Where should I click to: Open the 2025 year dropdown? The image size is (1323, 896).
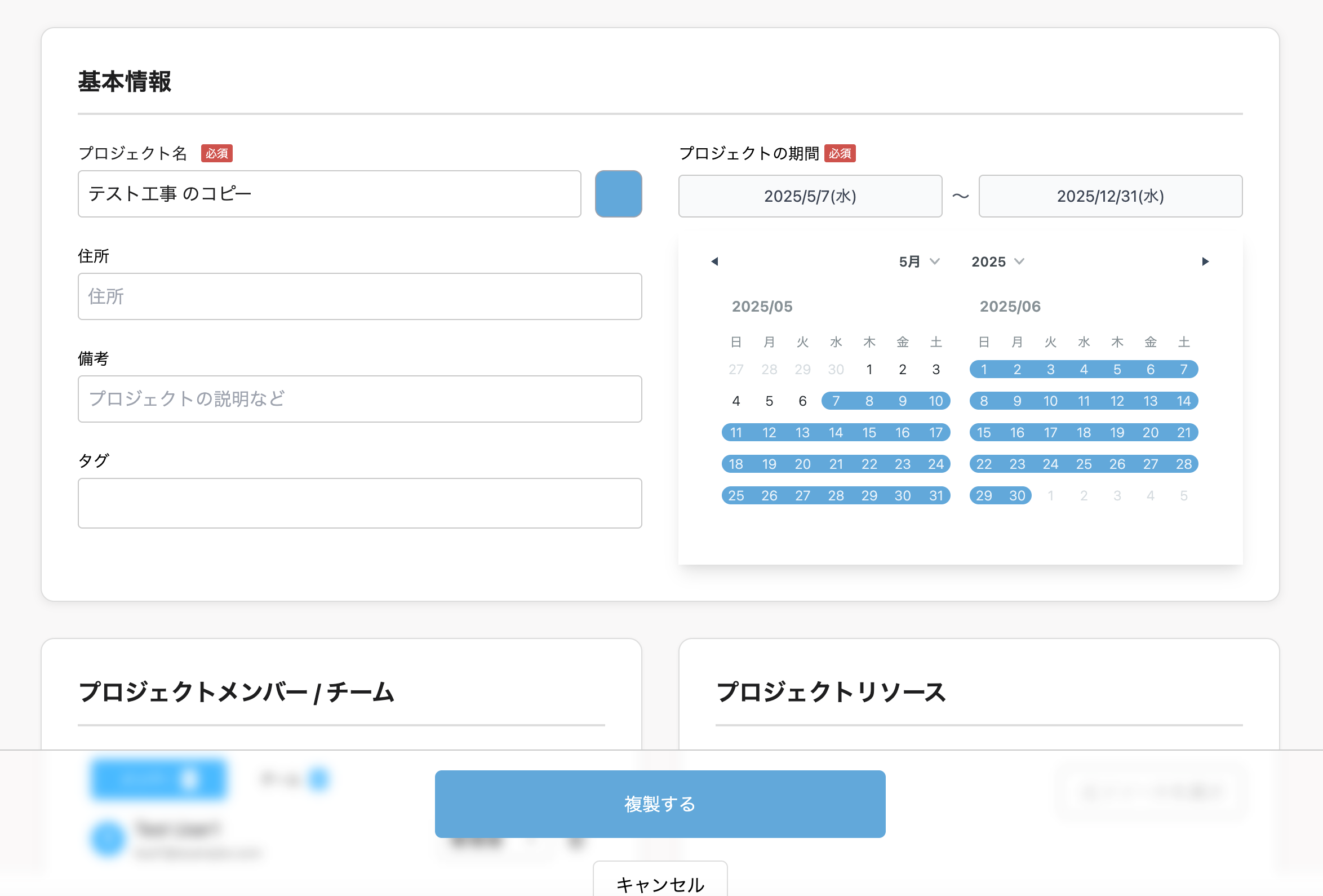[997, 261]
